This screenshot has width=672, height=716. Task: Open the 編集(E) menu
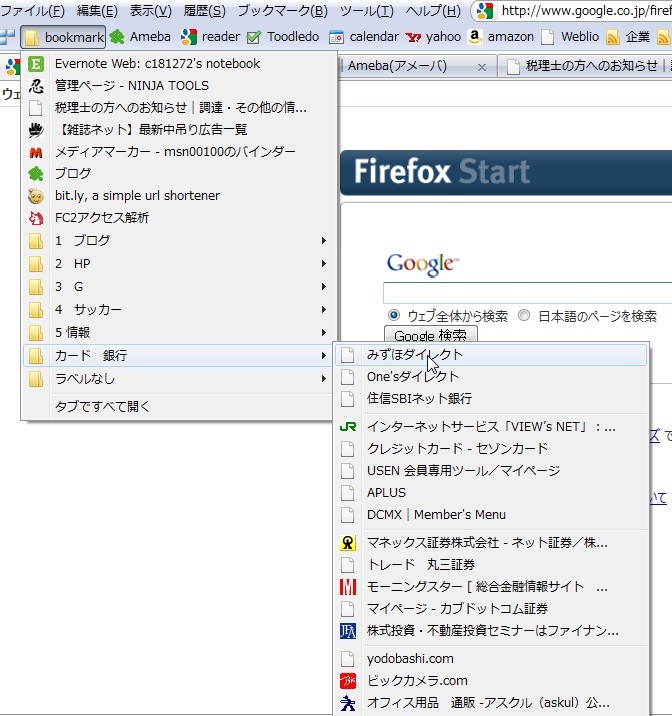[97, 11]
